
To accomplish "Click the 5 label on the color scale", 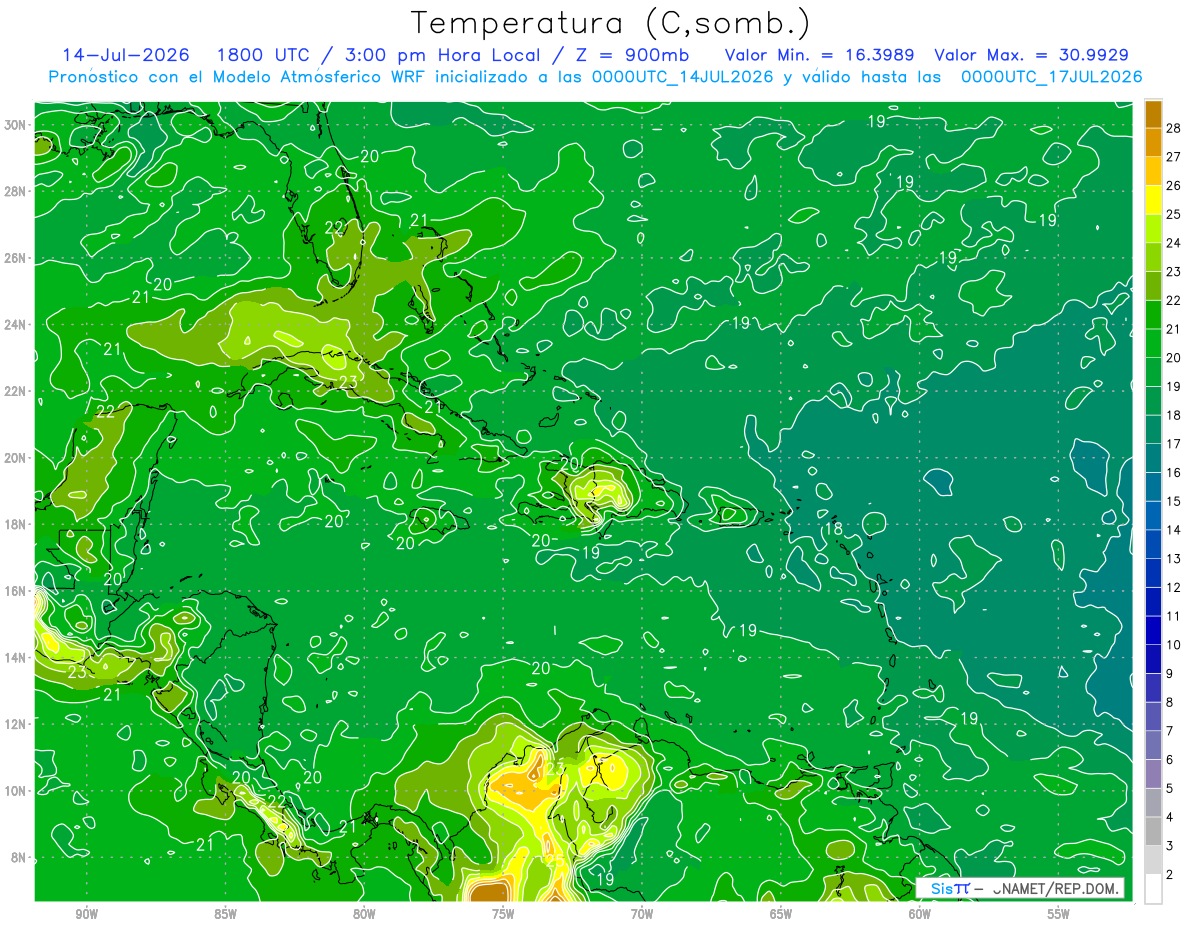I will (x=1169, y=788).
